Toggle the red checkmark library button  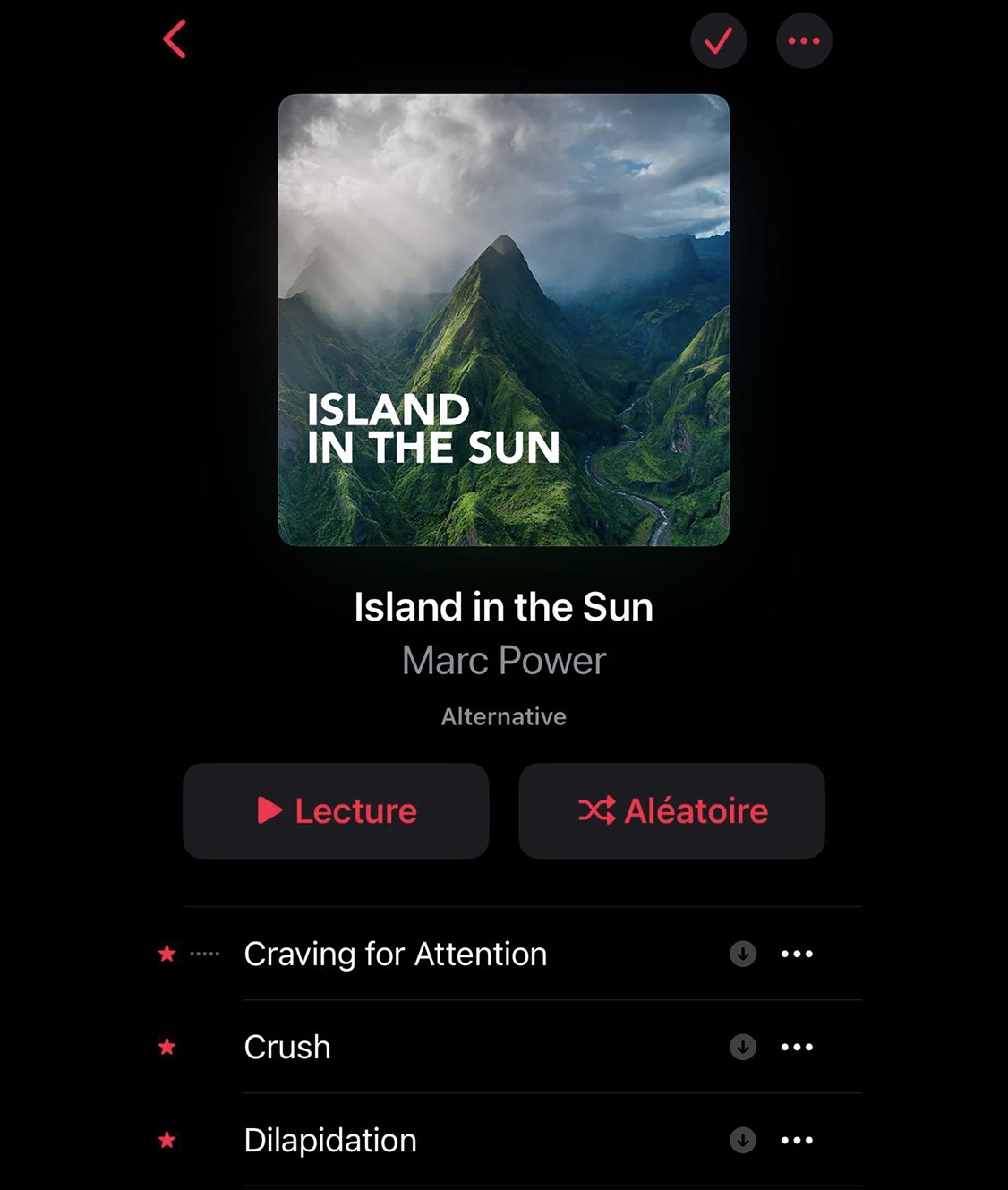tap(718, 40)
